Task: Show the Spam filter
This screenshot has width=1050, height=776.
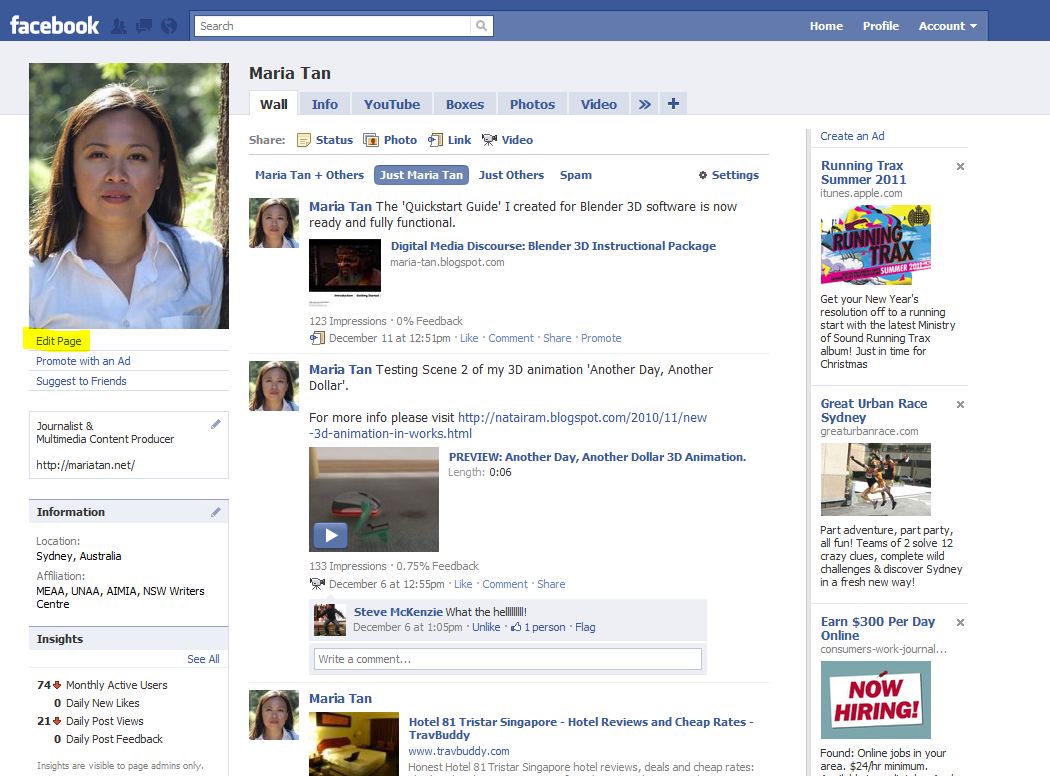Action: (x=575, y=175)
